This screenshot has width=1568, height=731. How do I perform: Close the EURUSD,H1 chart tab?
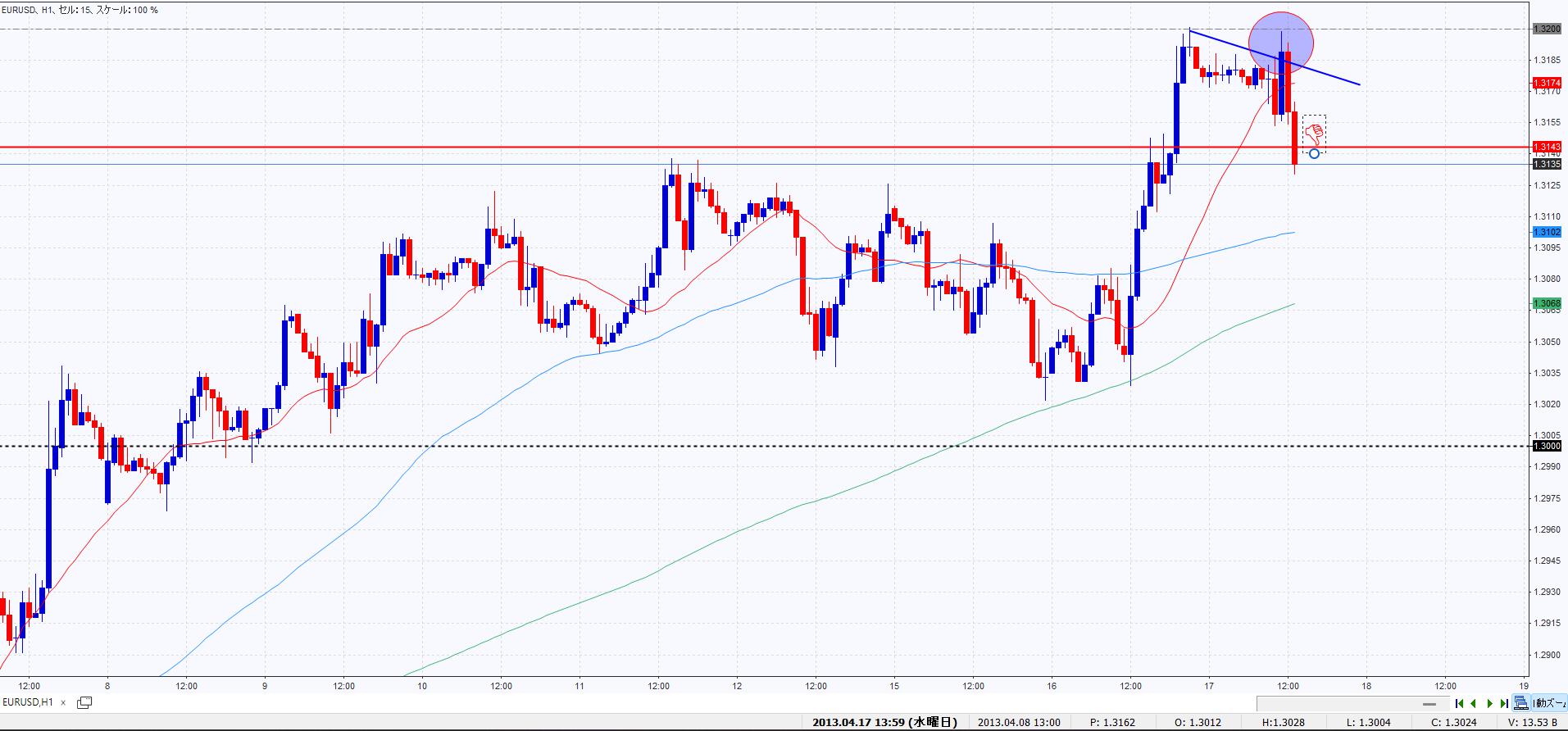tap(63, 702)
